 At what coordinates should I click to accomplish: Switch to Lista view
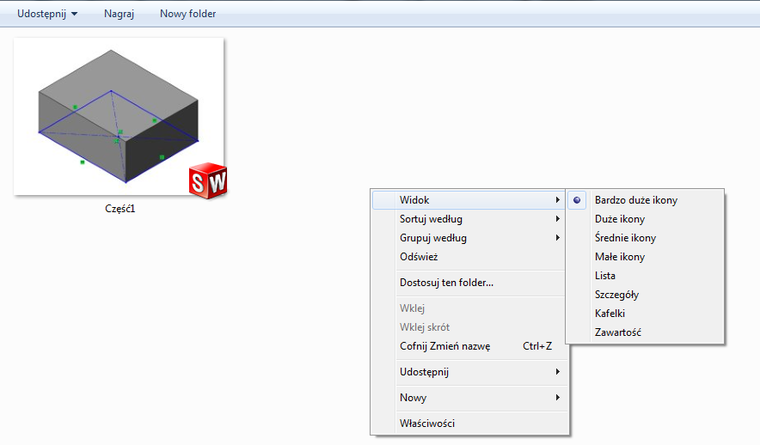point(645,275)
